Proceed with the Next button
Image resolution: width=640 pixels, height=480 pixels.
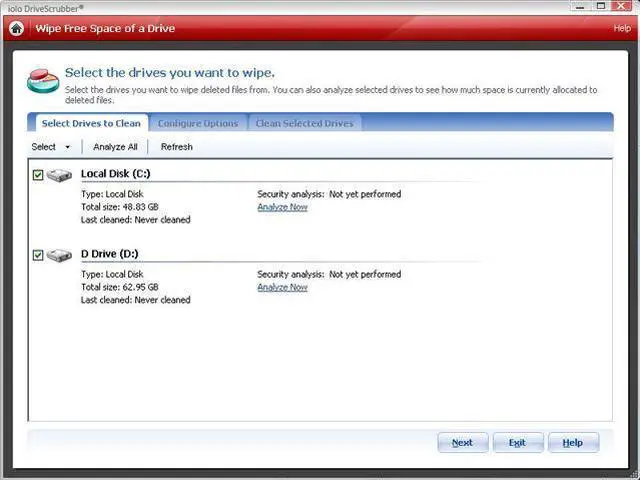[463, 442]
